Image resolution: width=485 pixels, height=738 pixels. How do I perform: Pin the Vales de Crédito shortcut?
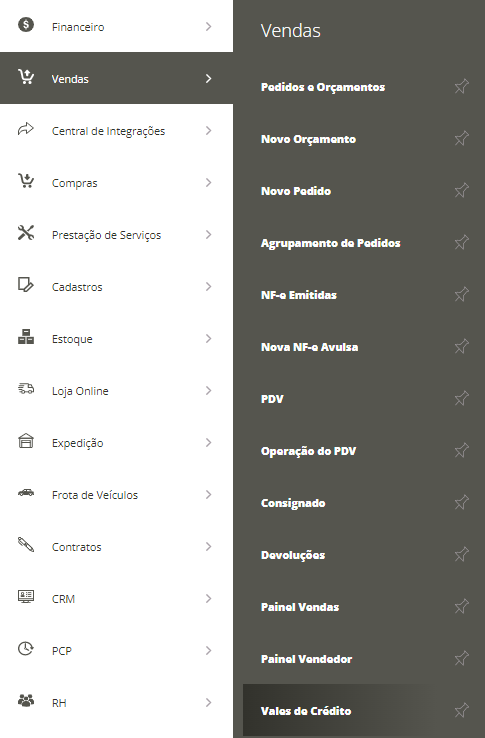(461, 710)
